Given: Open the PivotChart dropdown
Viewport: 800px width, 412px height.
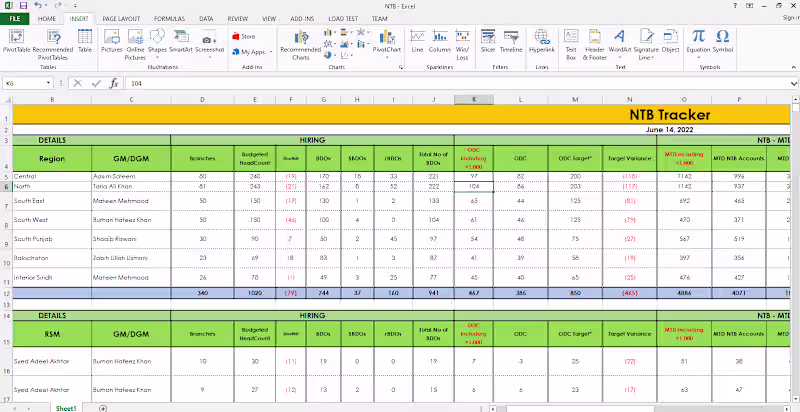Looking at the screenshot, I should [x=387, y=58].
